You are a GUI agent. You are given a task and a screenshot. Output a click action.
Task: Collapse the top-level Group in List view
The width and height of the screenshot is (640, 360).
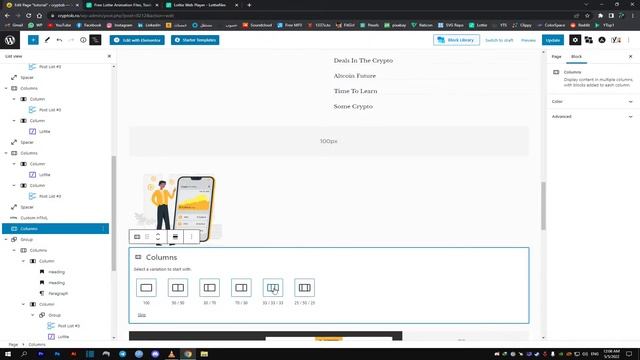[x=6, y=240]
